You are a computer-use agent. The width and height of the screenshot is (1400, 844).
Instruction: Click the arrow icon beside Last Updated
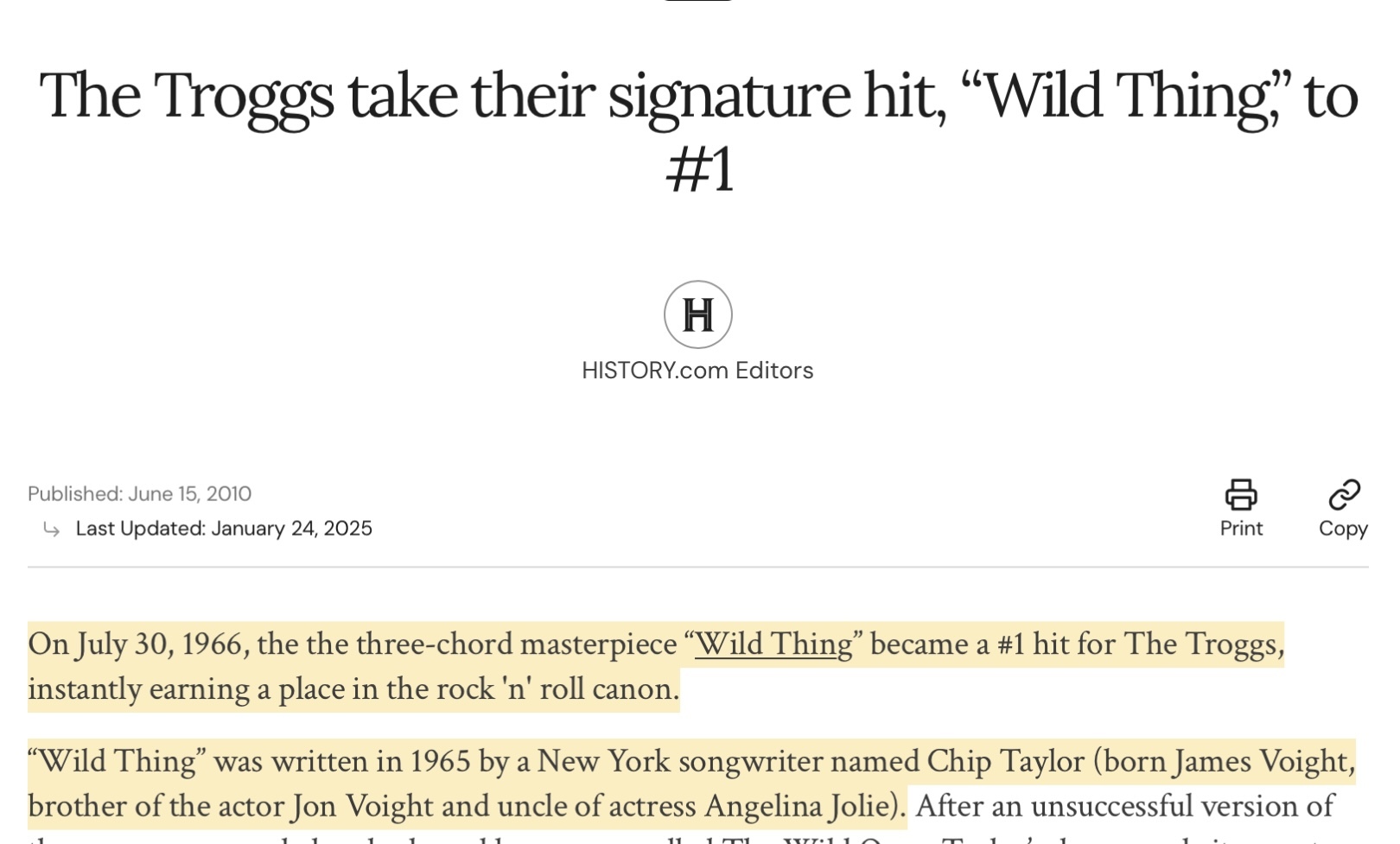pyautogui.click(x=52, y=529)
